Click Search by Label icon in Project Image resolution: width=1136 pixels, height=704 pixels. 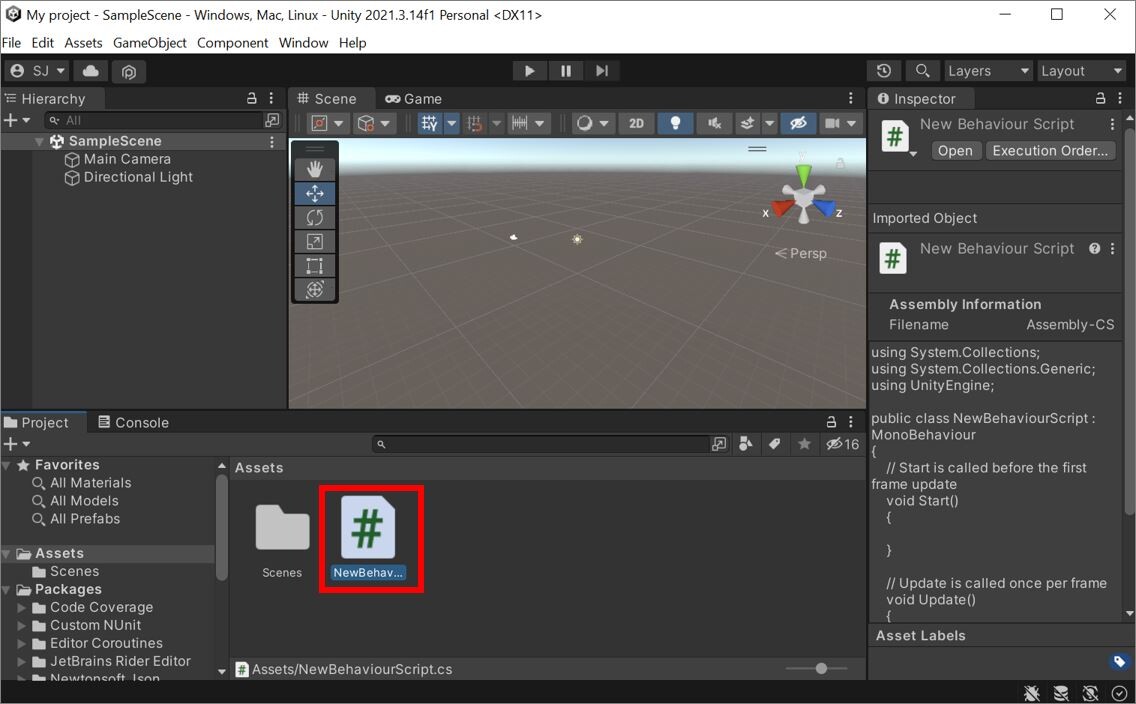(774, 444)
